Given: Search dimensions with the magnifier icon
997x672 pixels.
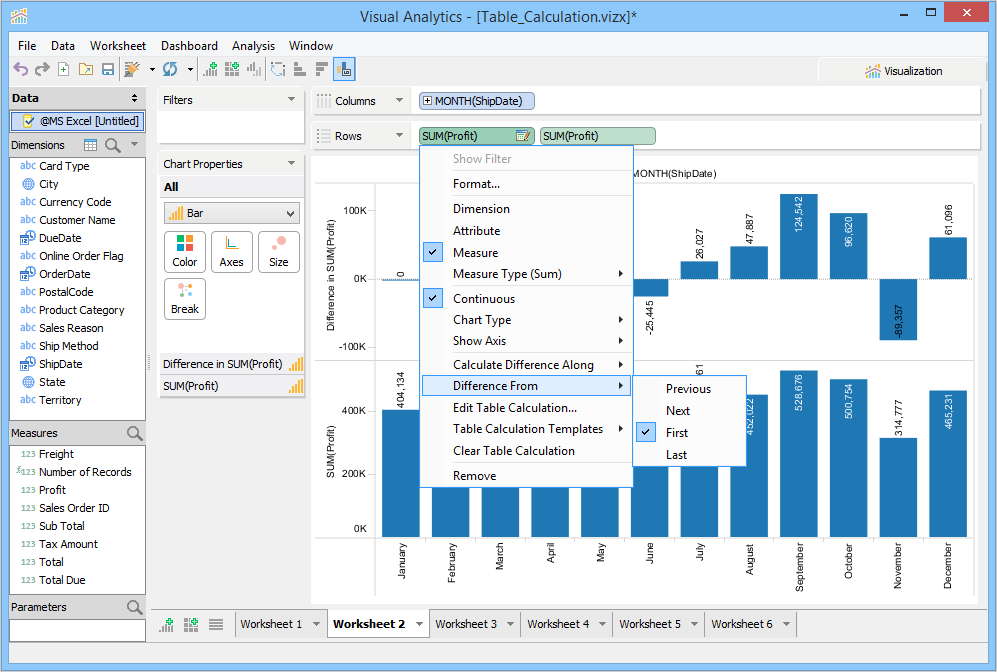Looking at the screenshot, I should 113,145.
